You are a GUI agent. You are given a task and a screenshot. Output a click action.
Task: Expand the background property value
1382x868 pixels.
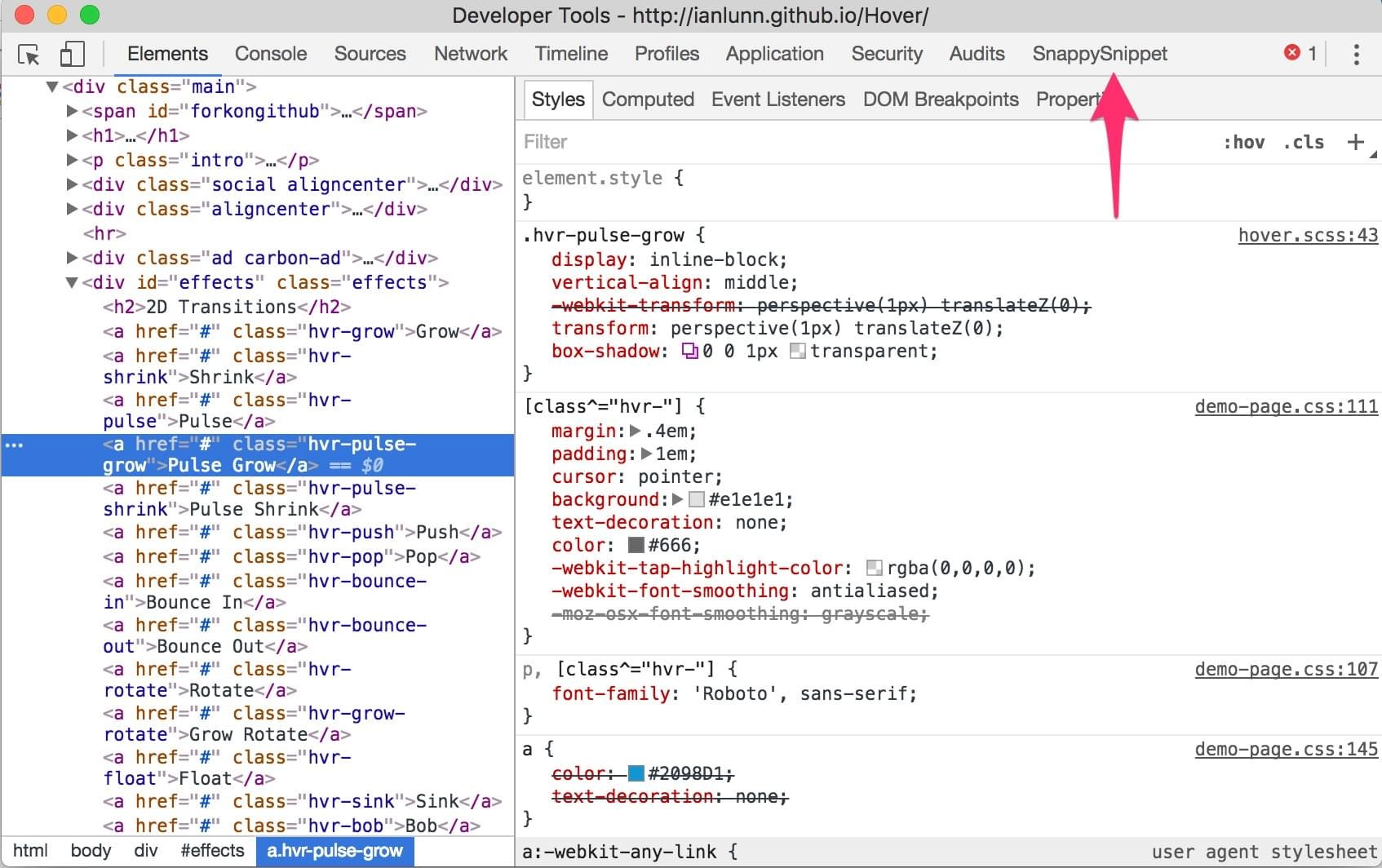click(675, 499)
